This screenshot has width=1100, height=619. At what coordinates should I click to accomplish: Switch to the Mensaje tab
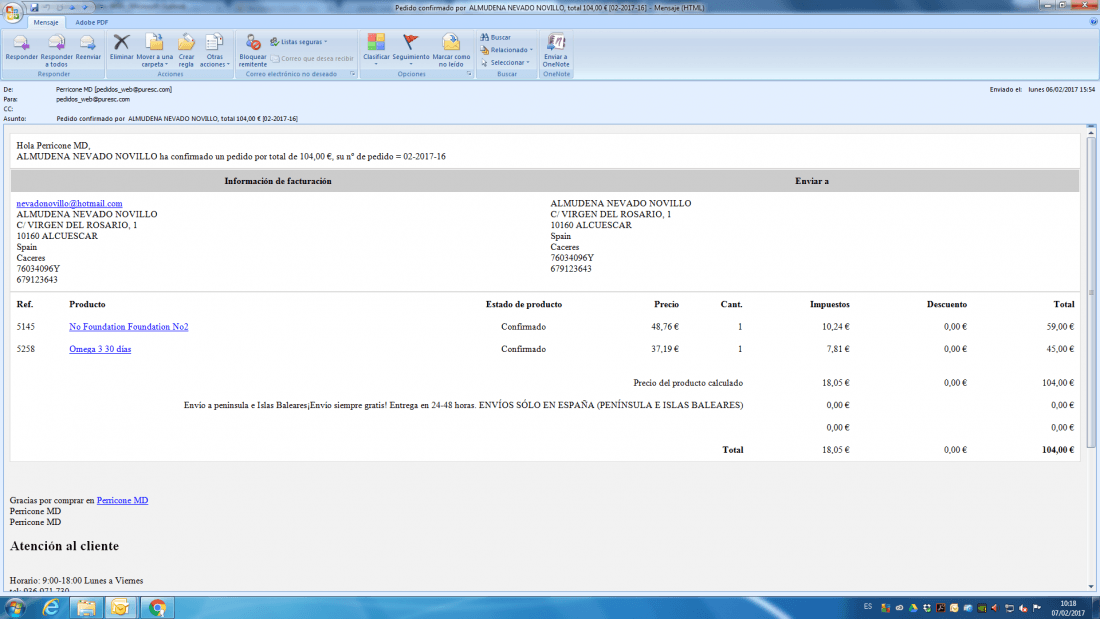[46, 22]
